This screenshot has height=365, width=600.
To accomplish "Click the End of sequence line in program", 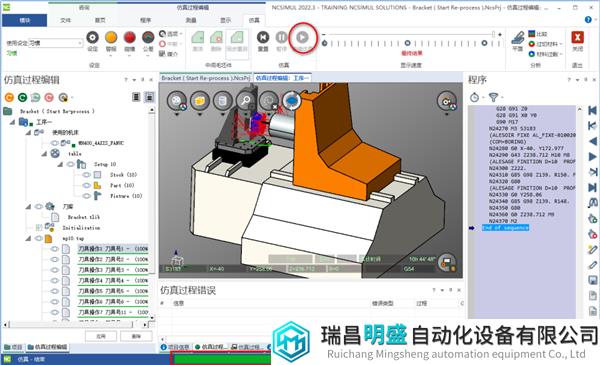I will point(505,228).
